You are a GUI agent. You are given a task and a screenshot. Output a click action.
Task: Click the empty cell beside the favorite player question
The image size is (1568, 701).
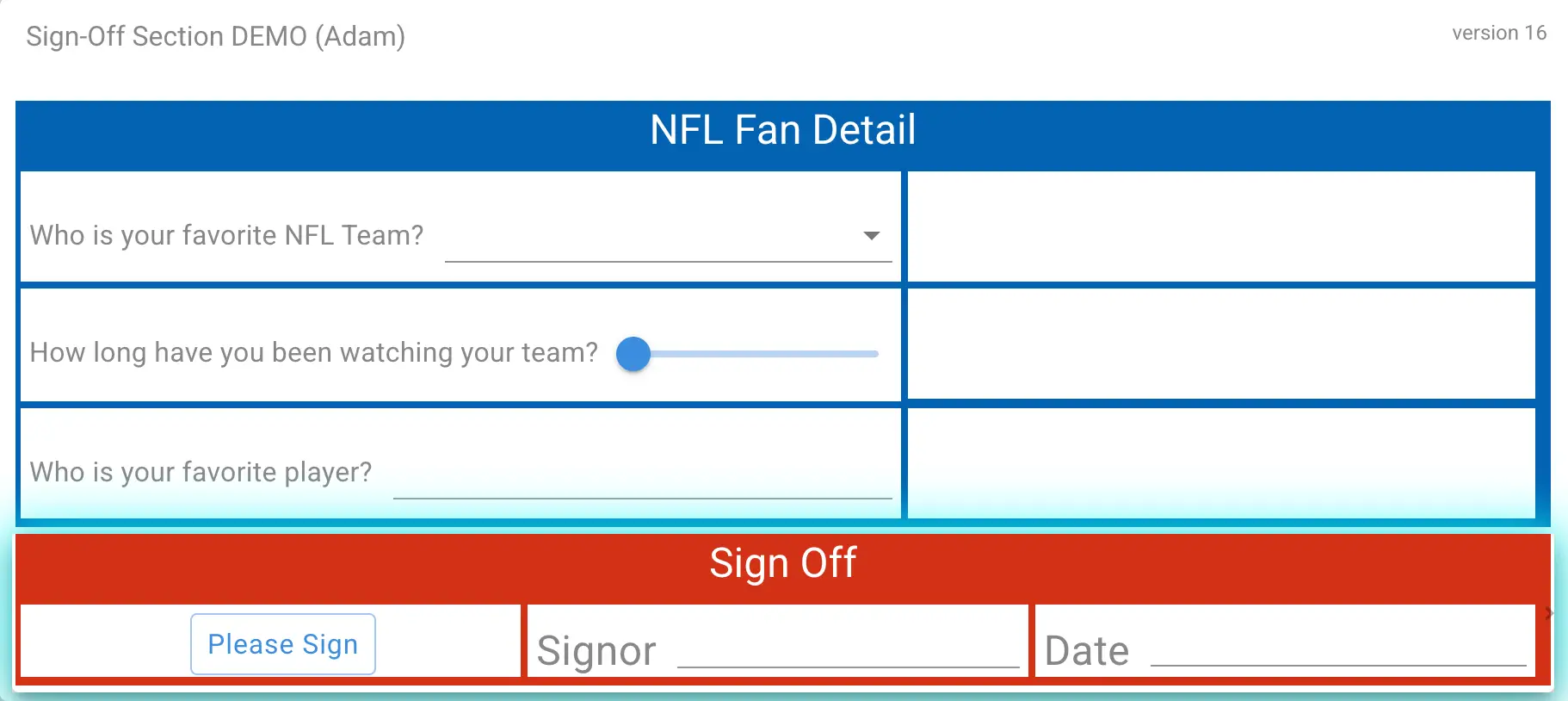coord(1220,462)
